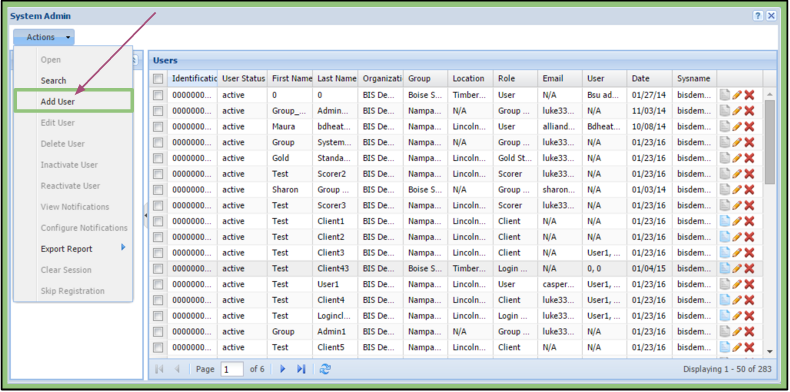The width and height of the screenshot is (790, 392).
Task: Click the page number input field
Action: click(232, 369)
